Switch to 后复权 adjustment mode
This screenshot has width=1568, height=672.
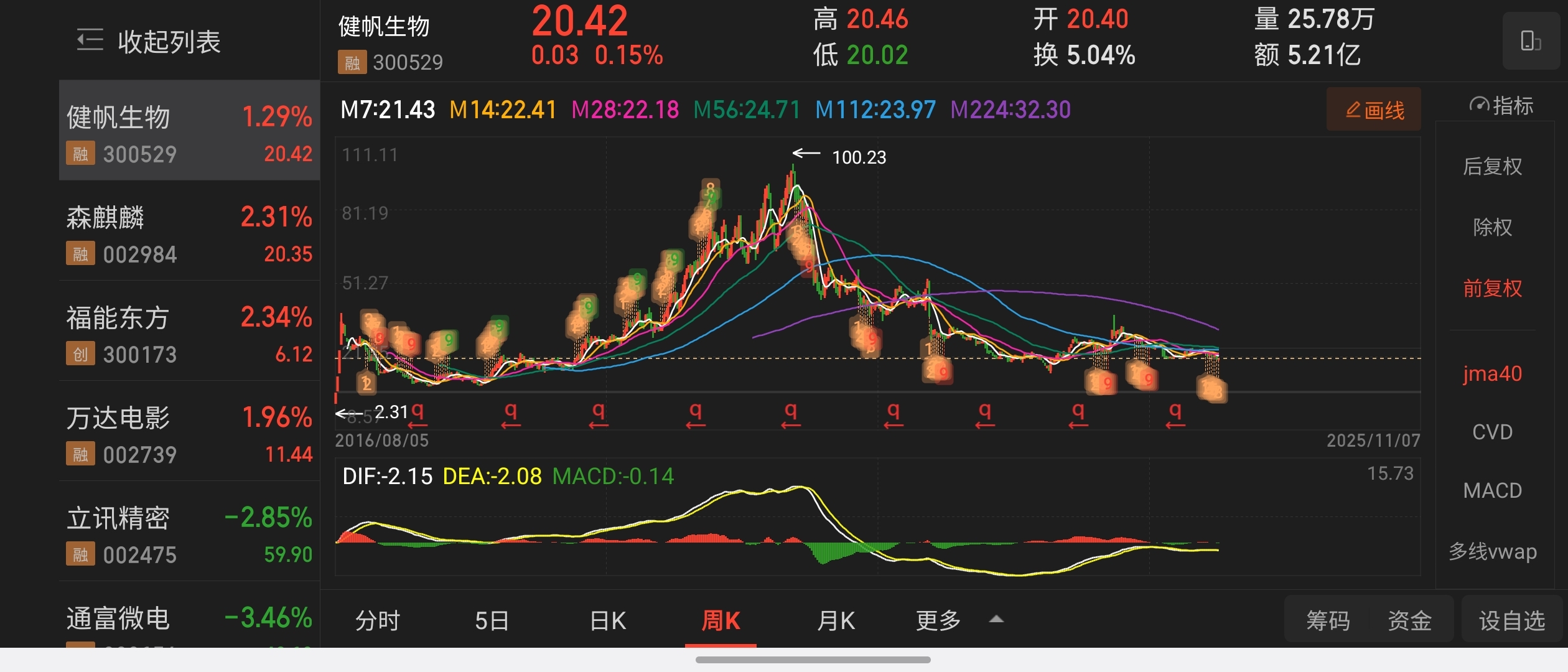tap(1492, 166)
